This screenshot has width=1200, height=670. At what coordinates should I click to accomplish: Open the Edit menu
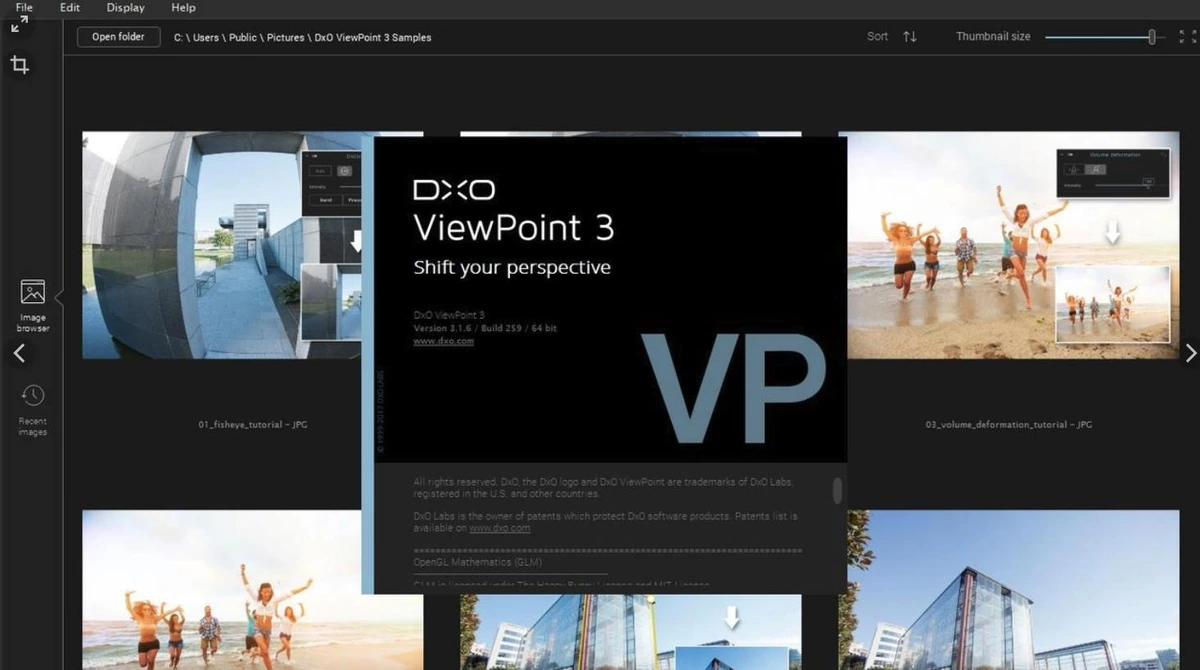(70, 7)
